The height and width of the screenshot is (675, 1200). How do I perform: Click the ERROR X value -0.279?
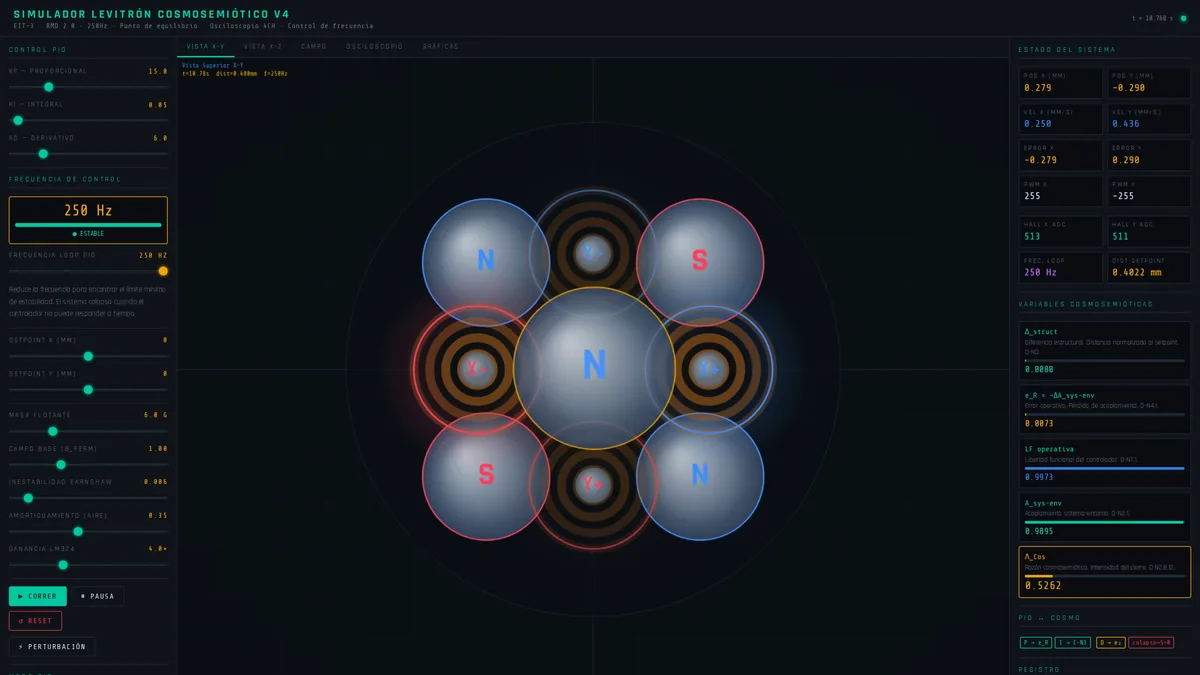coord(1041,160)
